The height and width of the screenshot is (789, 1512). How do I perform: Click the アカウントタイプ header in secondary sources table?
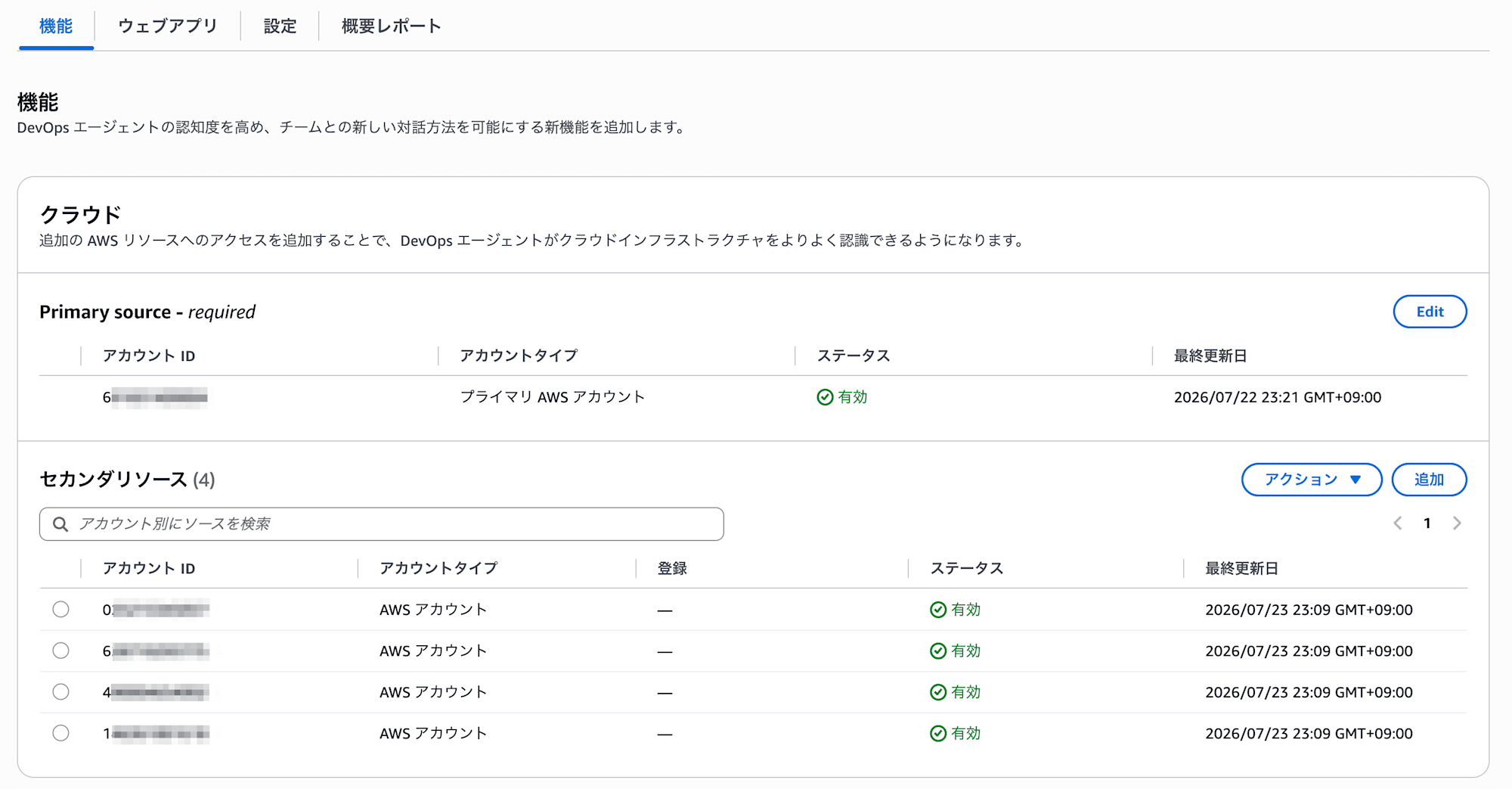pos(438,568)
